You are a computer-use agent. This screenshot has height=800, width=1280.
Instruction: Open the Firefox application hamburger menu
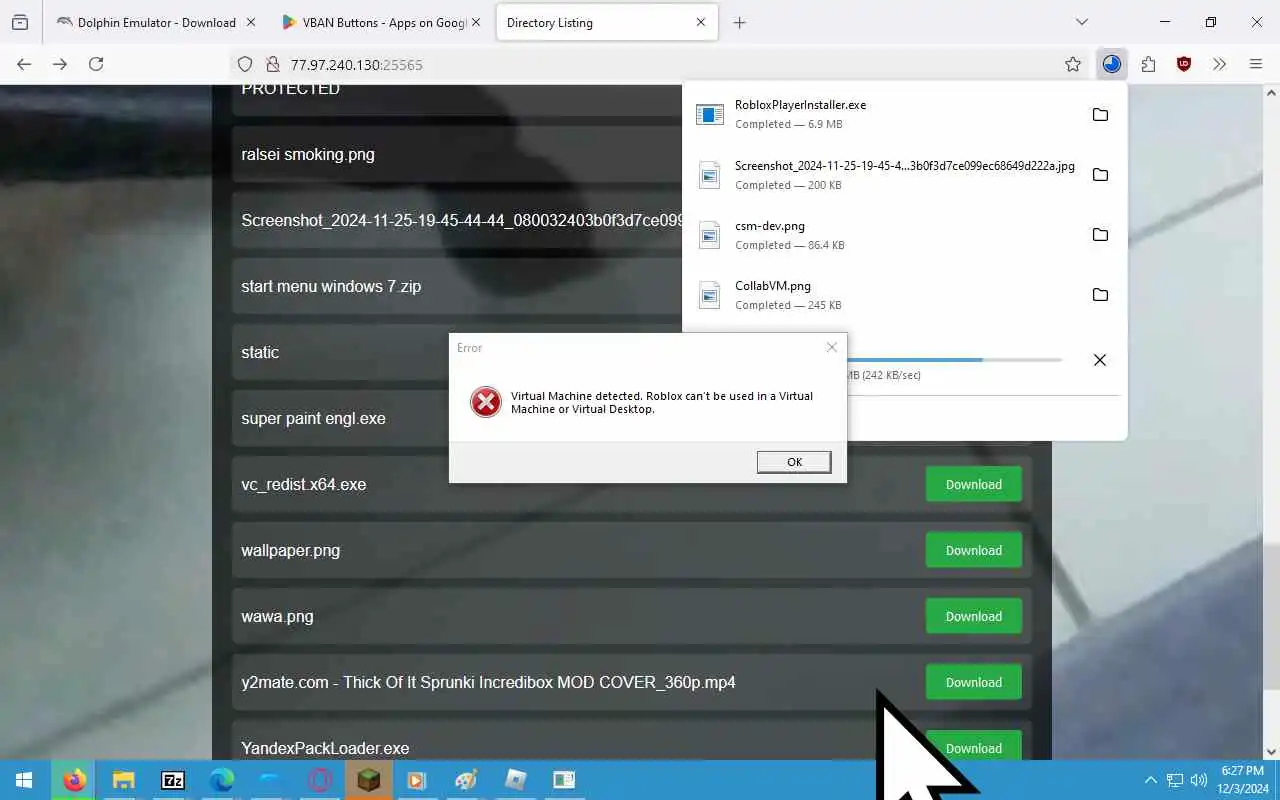pos(1256,64)
